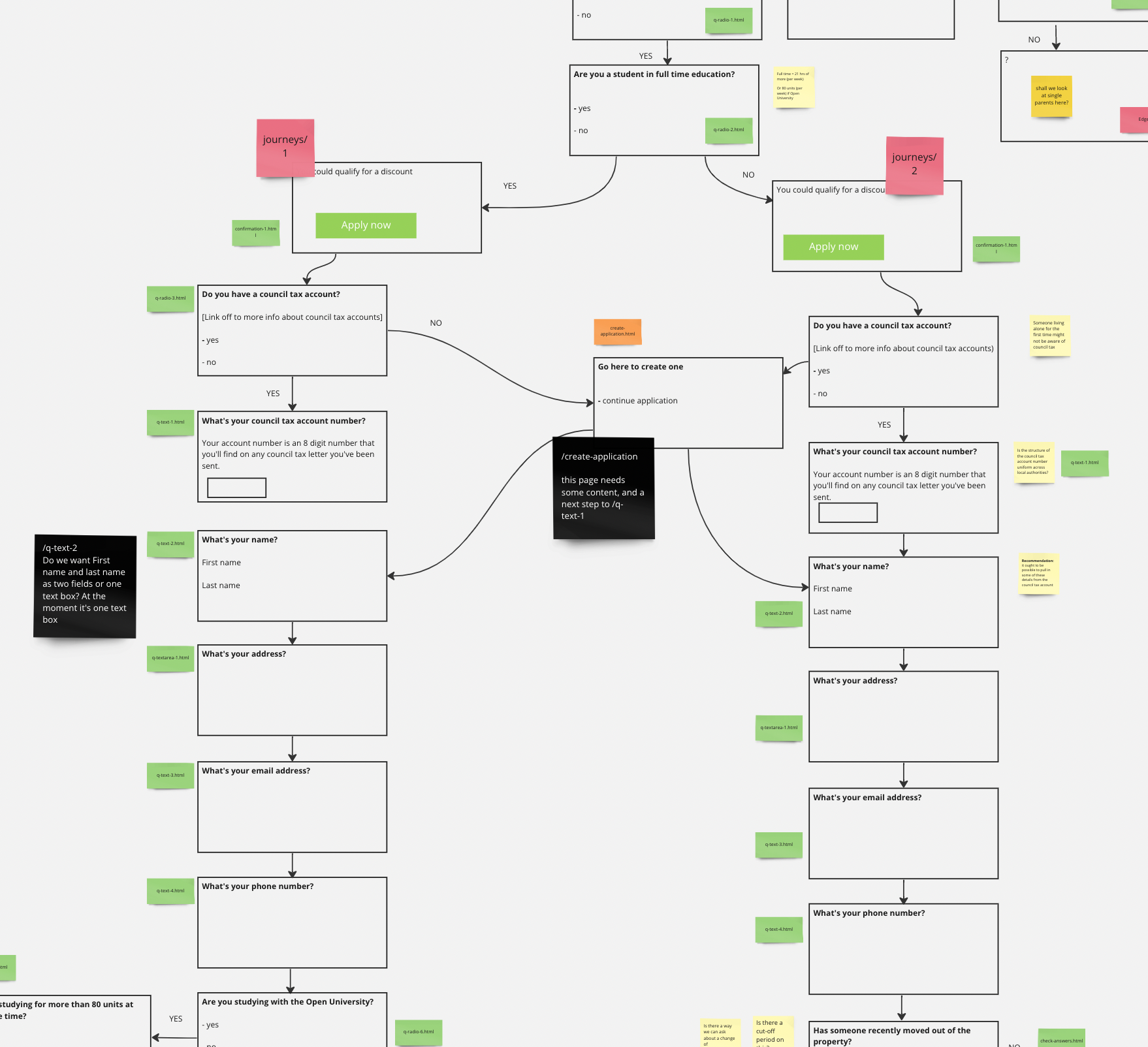Viewport: 1148px width, 1047px height.
Task: Select confirmation-1.html sticky beside journeys/1 box
Action: pyautogui.click(x=256, y=233)
